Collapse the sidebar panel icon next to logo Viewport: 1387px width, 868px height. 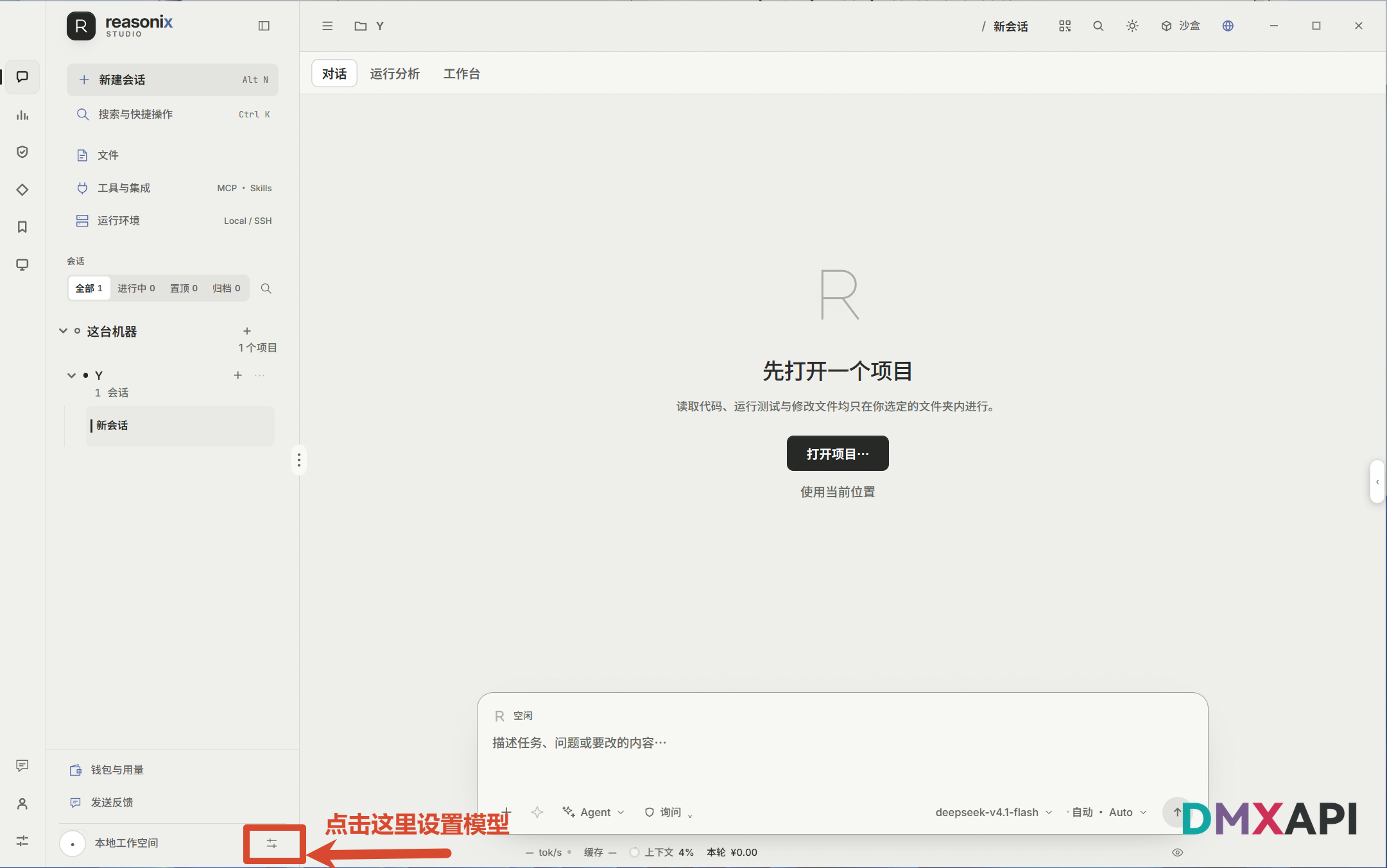click(x=264, y=26)
